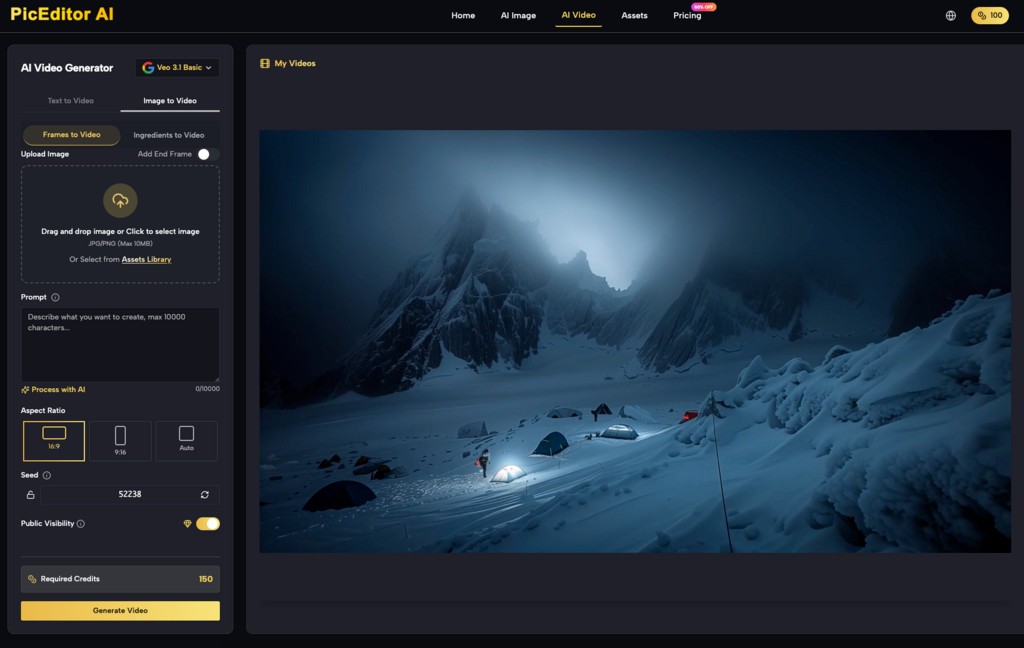Open the Veo 3.1 Basic model dropdown
The height and width of the screenshot is (648, 1024).
point(177,68)
